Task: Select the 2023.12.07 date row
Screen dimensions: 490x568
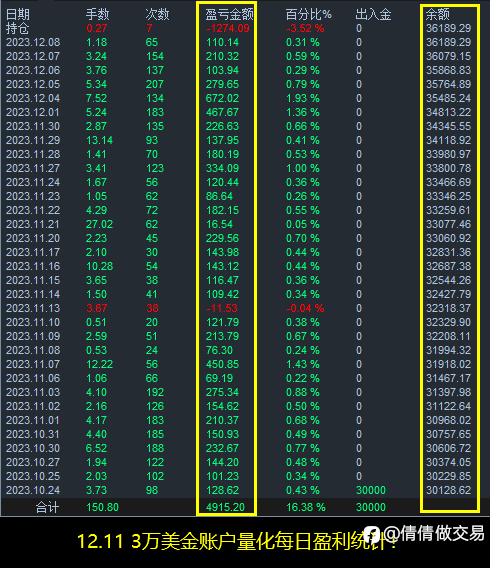Action: click(33, 57)
